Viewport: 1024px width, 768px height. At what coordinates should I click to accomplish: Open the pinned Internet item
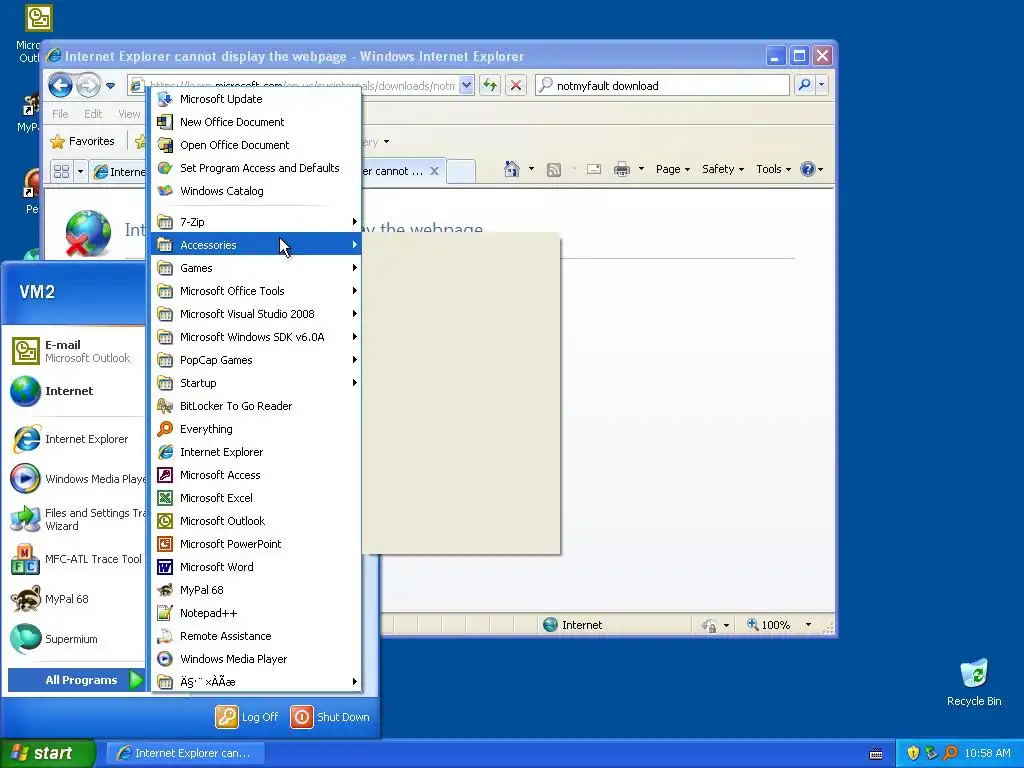pos(76,391)
